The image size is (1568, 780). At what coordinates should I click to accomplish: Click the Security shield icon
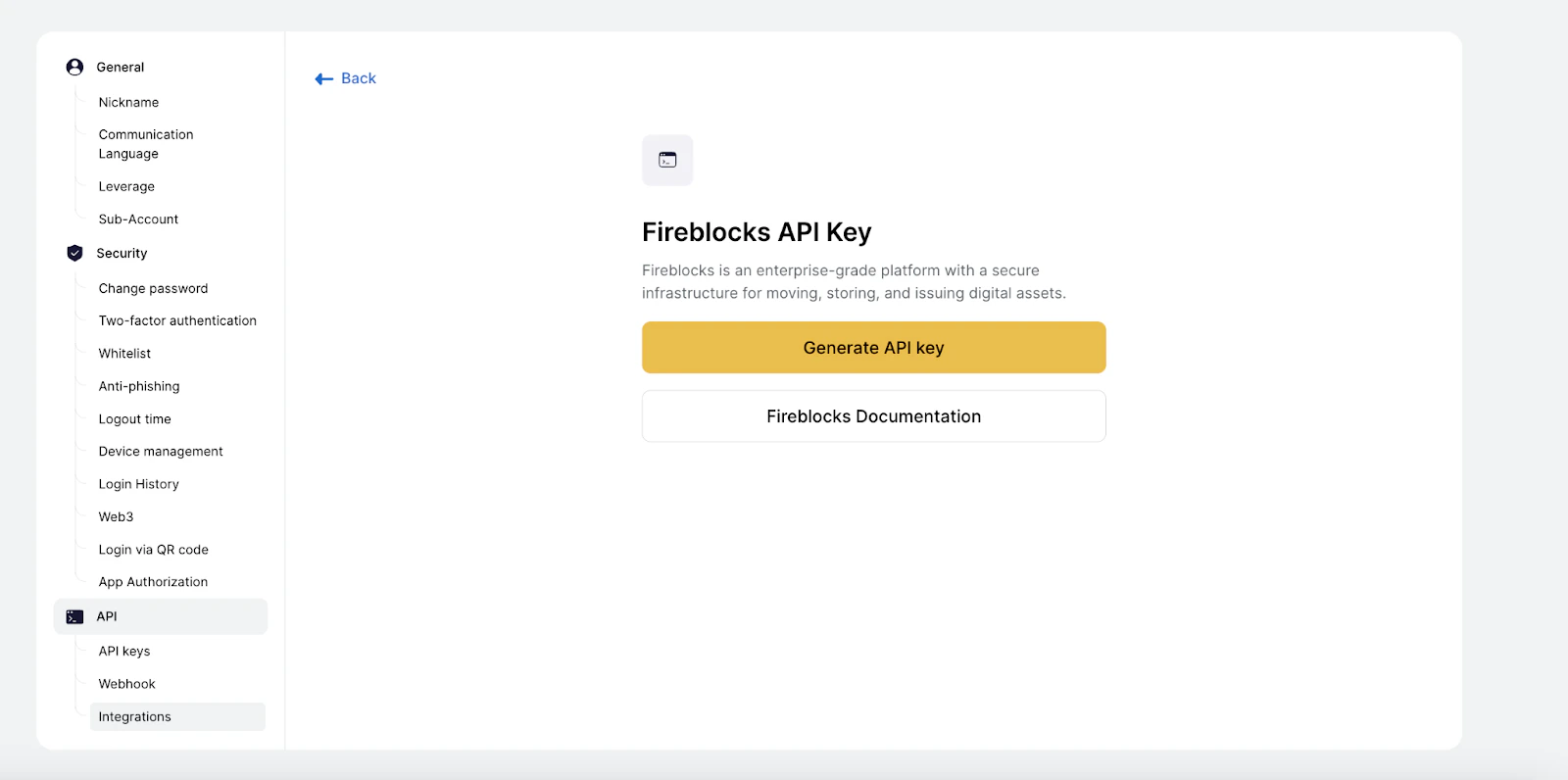tap(74, 253)
